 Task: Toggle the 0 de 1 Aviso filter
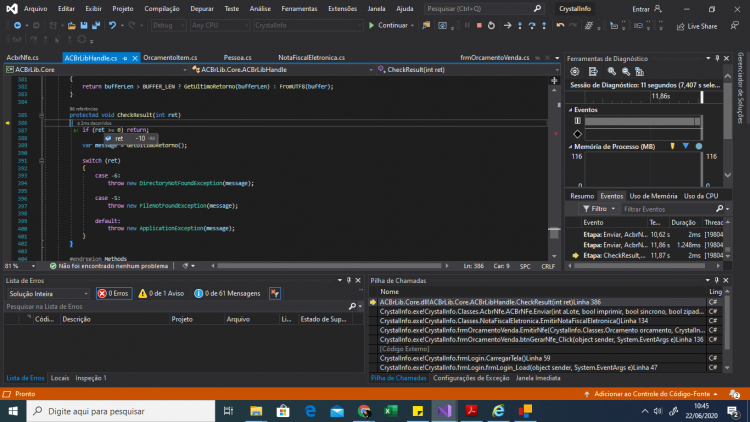[x=161, y=293]
